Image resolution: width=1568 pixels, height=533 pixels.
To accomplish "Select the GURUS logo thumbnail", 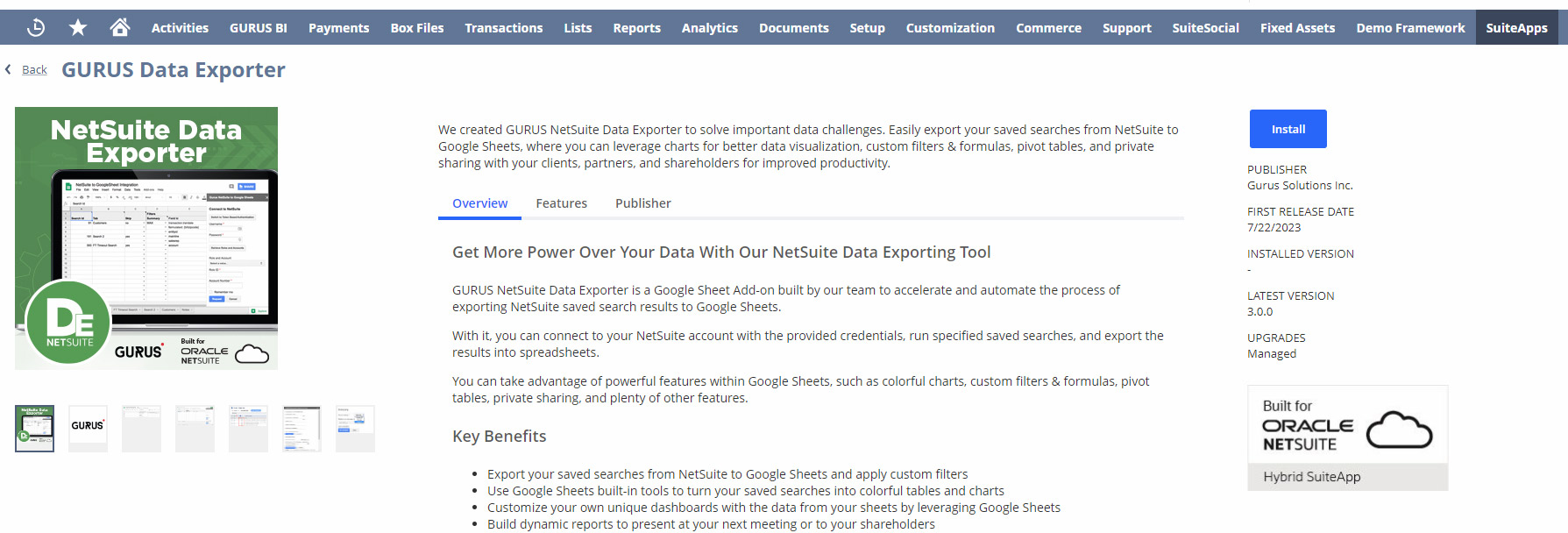I will click(x=87, y=429).
